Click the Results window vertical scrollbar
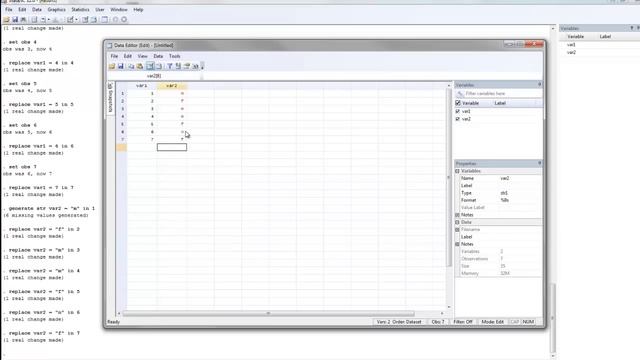This screenshot has height=360, width=640. coord(553,318)
